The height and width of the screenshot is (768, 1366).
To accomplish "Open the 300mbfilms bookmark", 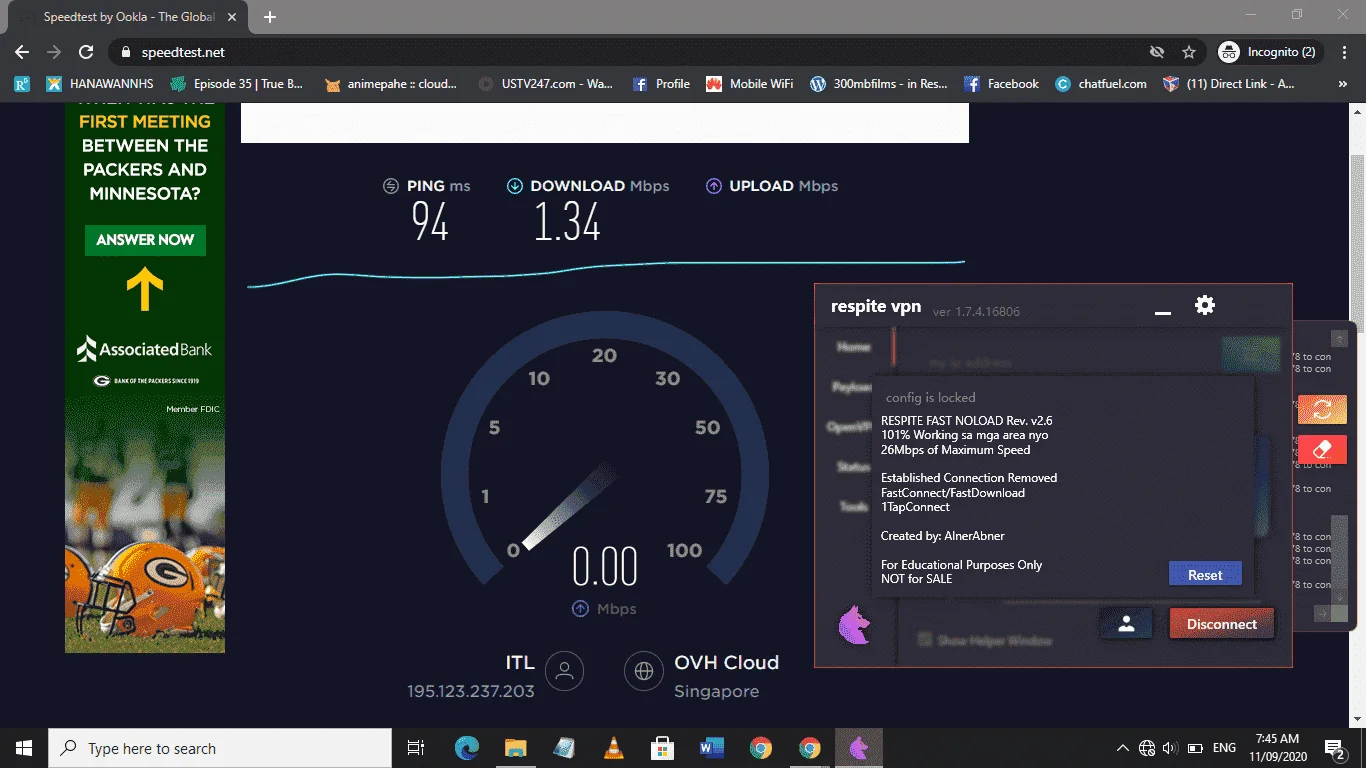I will [879, 84].
